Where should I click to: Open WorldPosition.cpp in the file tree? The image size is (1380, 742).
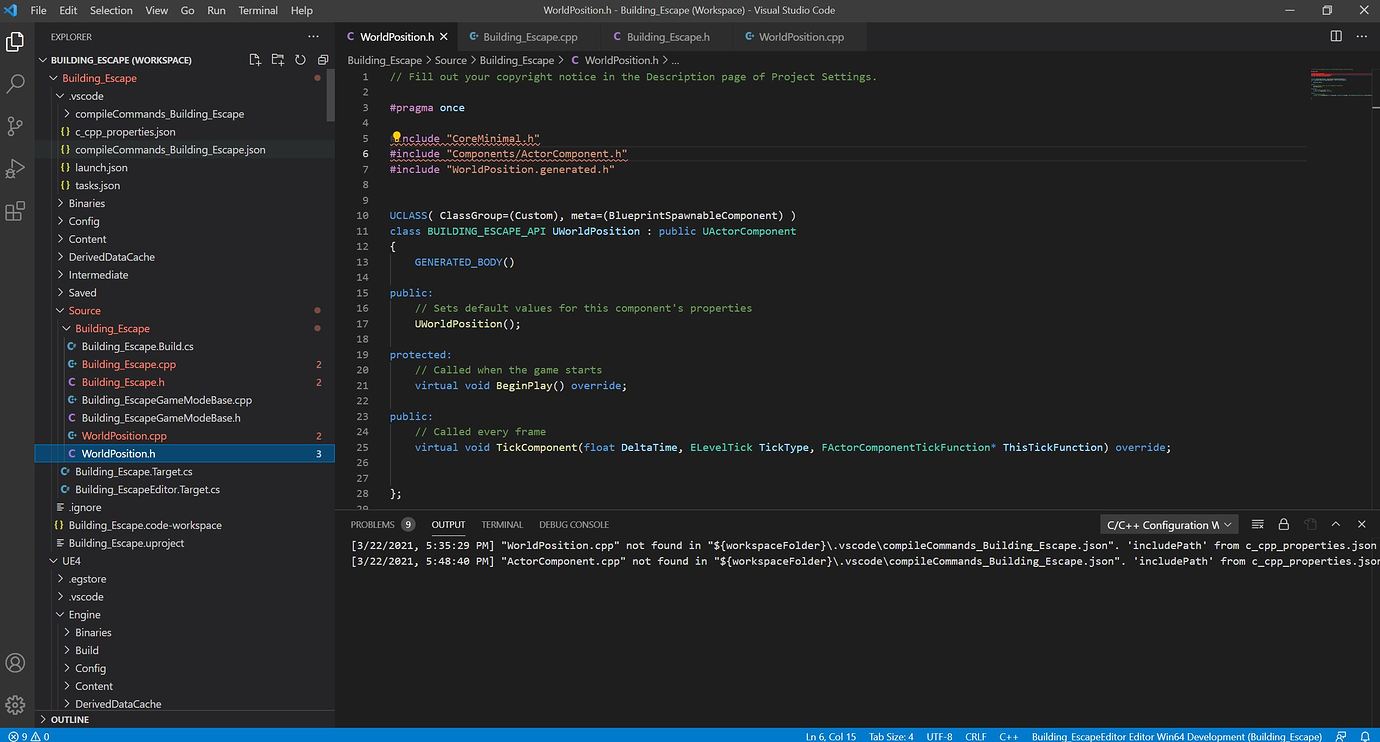[x=124, y=436]
